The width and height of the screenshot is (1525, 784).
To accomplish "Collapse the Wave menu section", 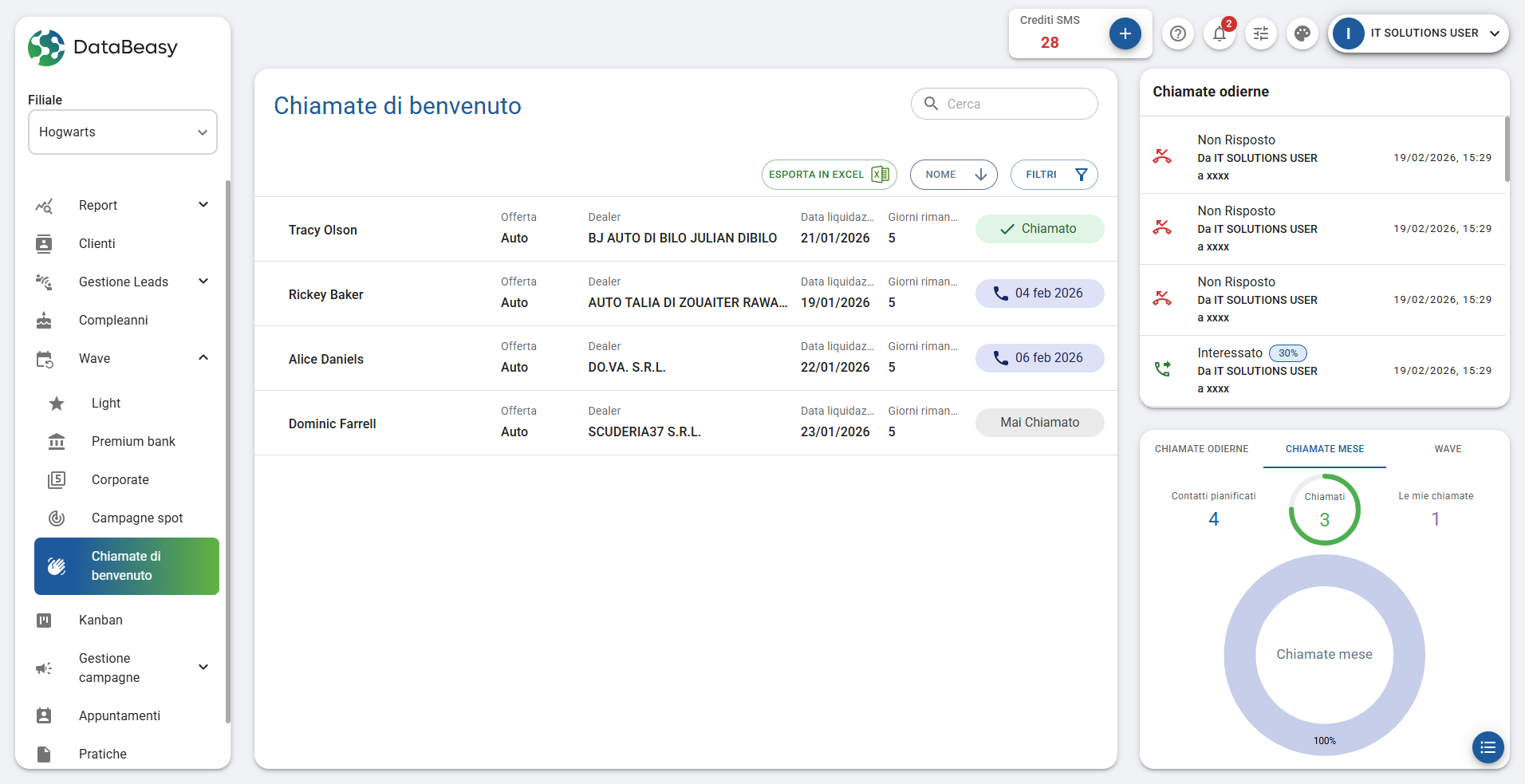I will [203, 358].
